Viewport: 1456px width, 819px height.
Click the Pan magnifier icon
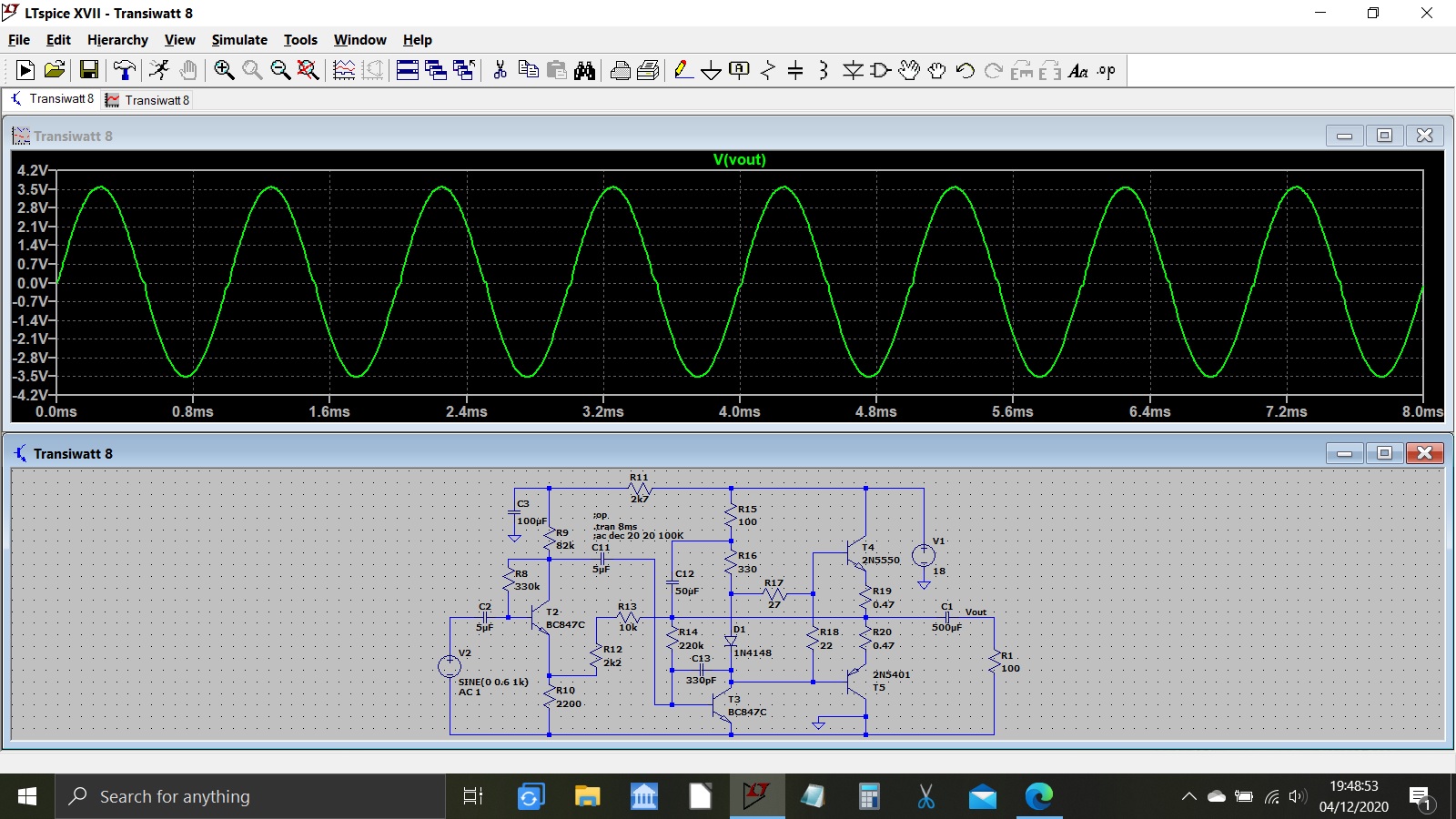(x=252, y=70)
